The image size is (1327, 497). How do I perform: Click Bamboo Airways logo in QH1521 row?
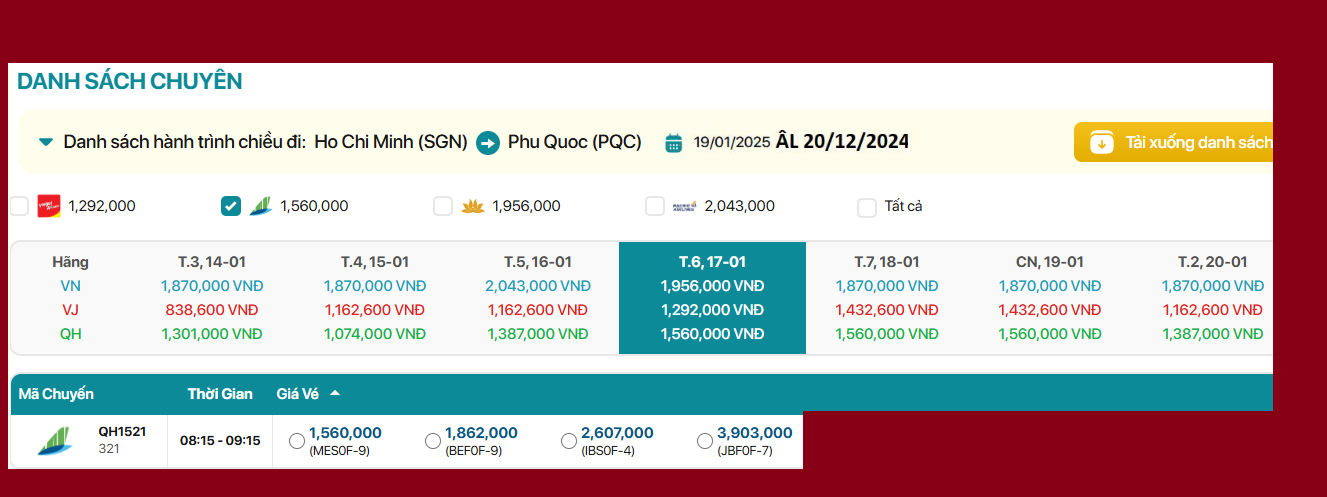(55, 440)
